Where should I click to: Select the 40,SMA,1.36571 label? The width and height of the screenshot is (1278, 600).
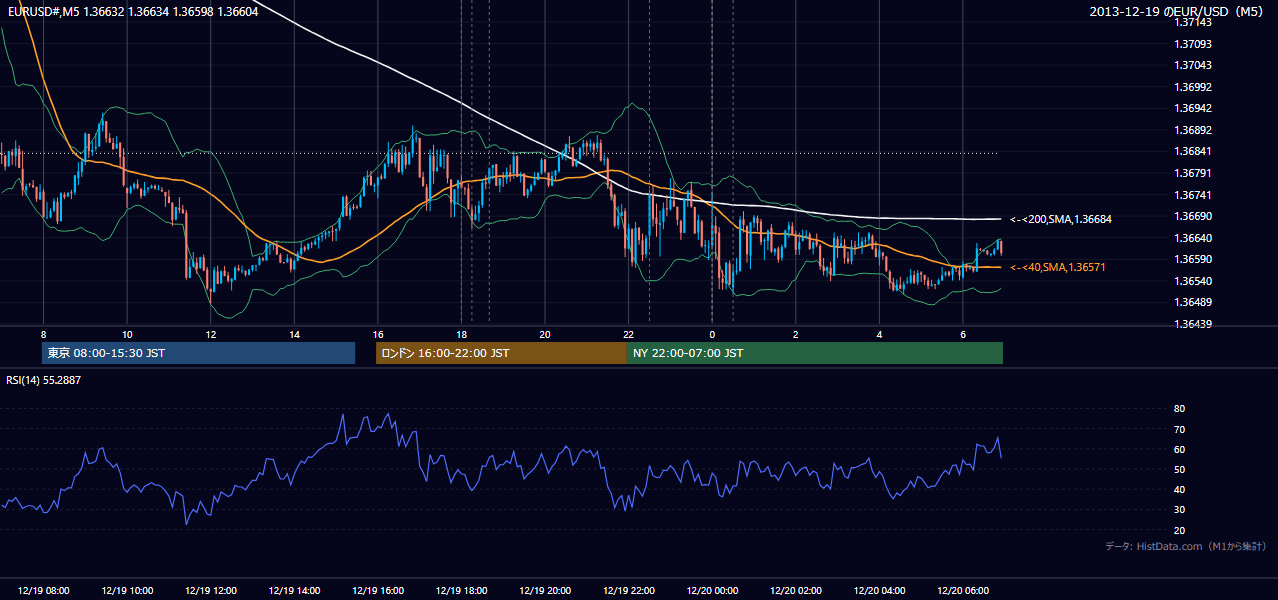click(1057, 268)
